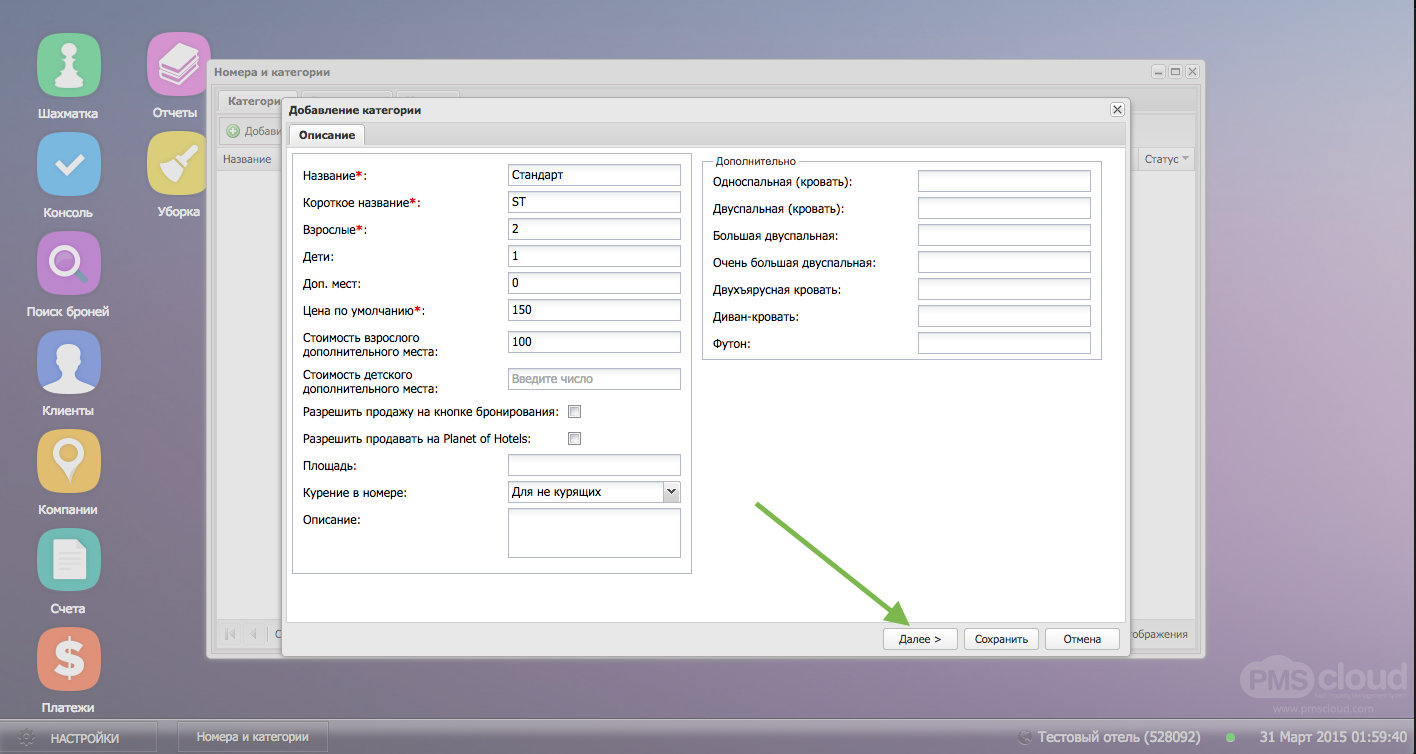Screen dimensions: 1416x754
Task: Open the Статус column header dropdown arrow
Action: tap(1186, 159)
